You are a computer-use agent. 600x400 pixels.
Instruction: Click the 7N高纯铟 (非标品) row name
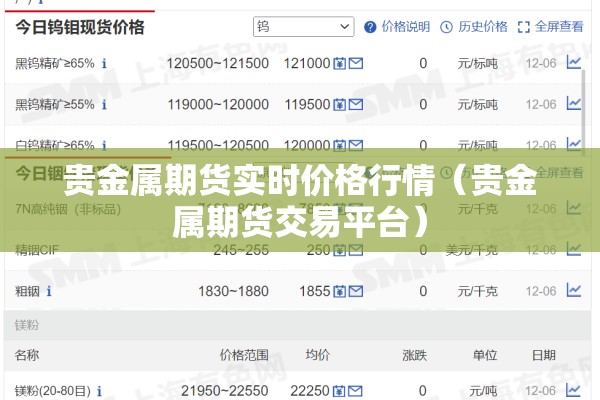click(x=68, y=209)
